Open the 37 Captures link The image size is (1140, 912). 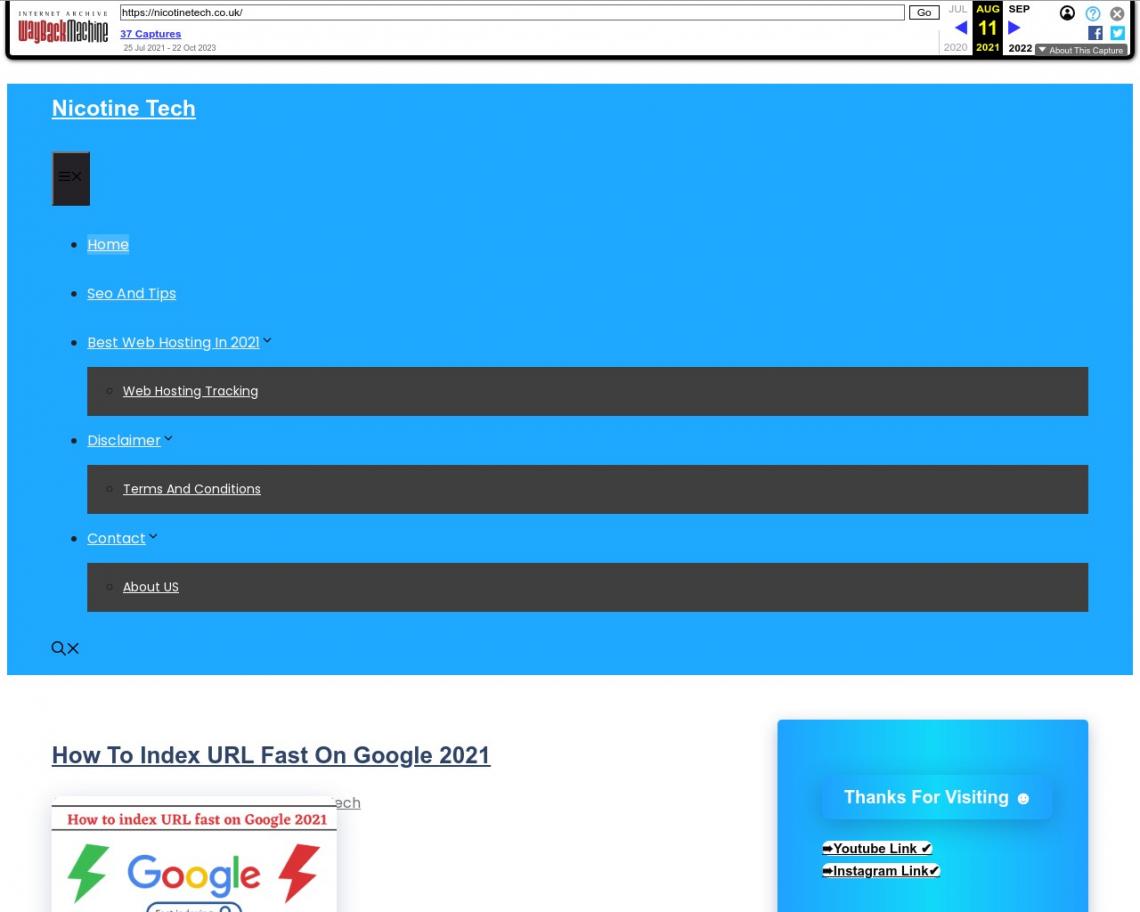point(150,34)
